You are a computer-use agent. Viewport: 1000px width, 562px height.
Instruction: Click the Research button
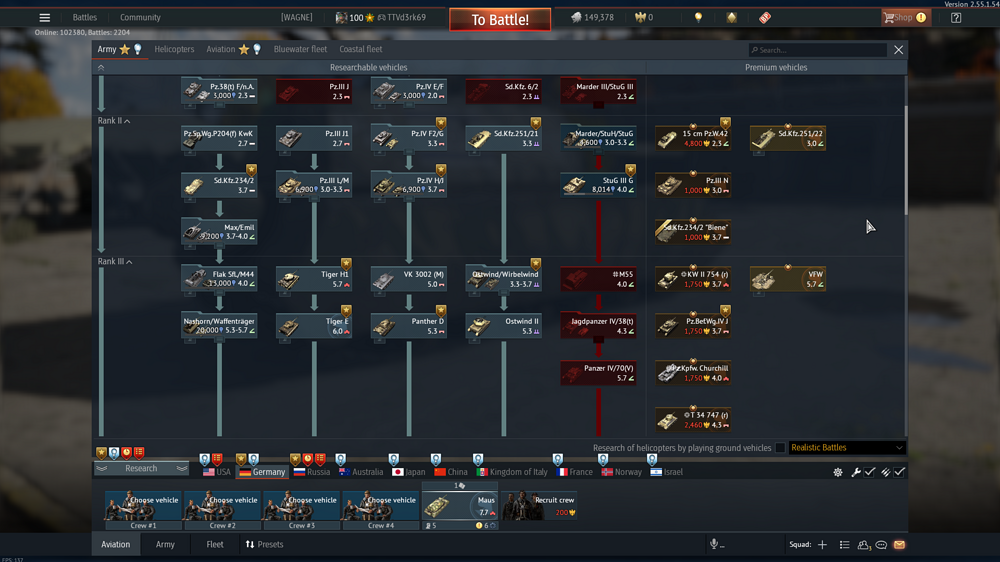coord(142,468)
